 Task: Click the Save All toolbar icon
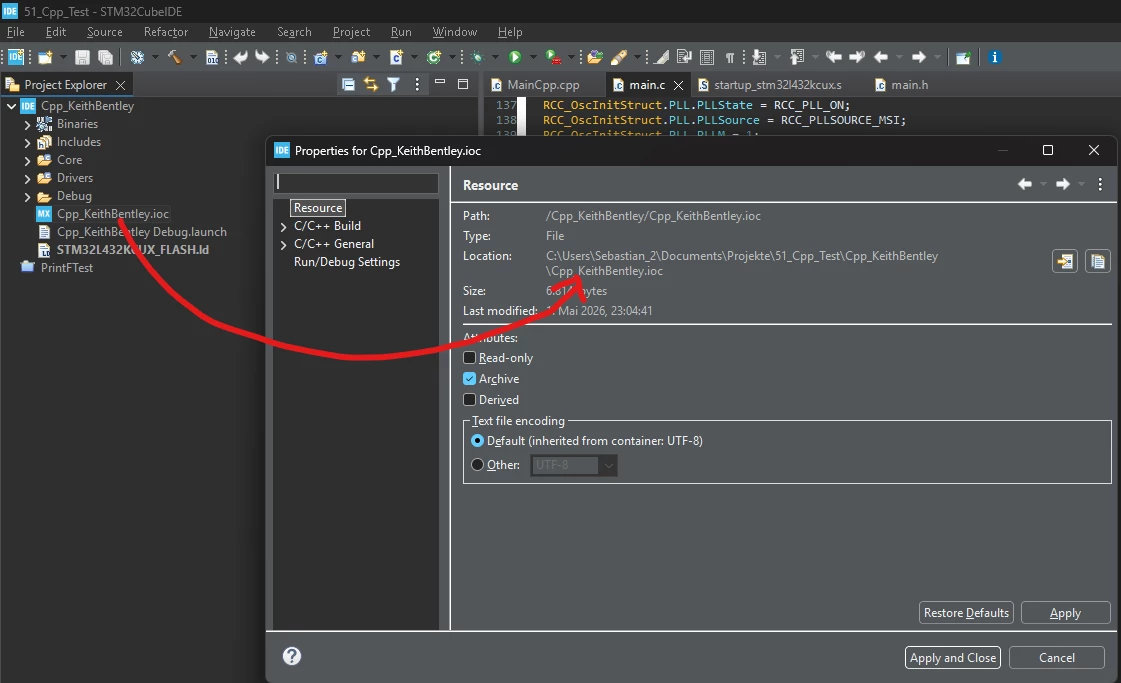click(106, 57)
